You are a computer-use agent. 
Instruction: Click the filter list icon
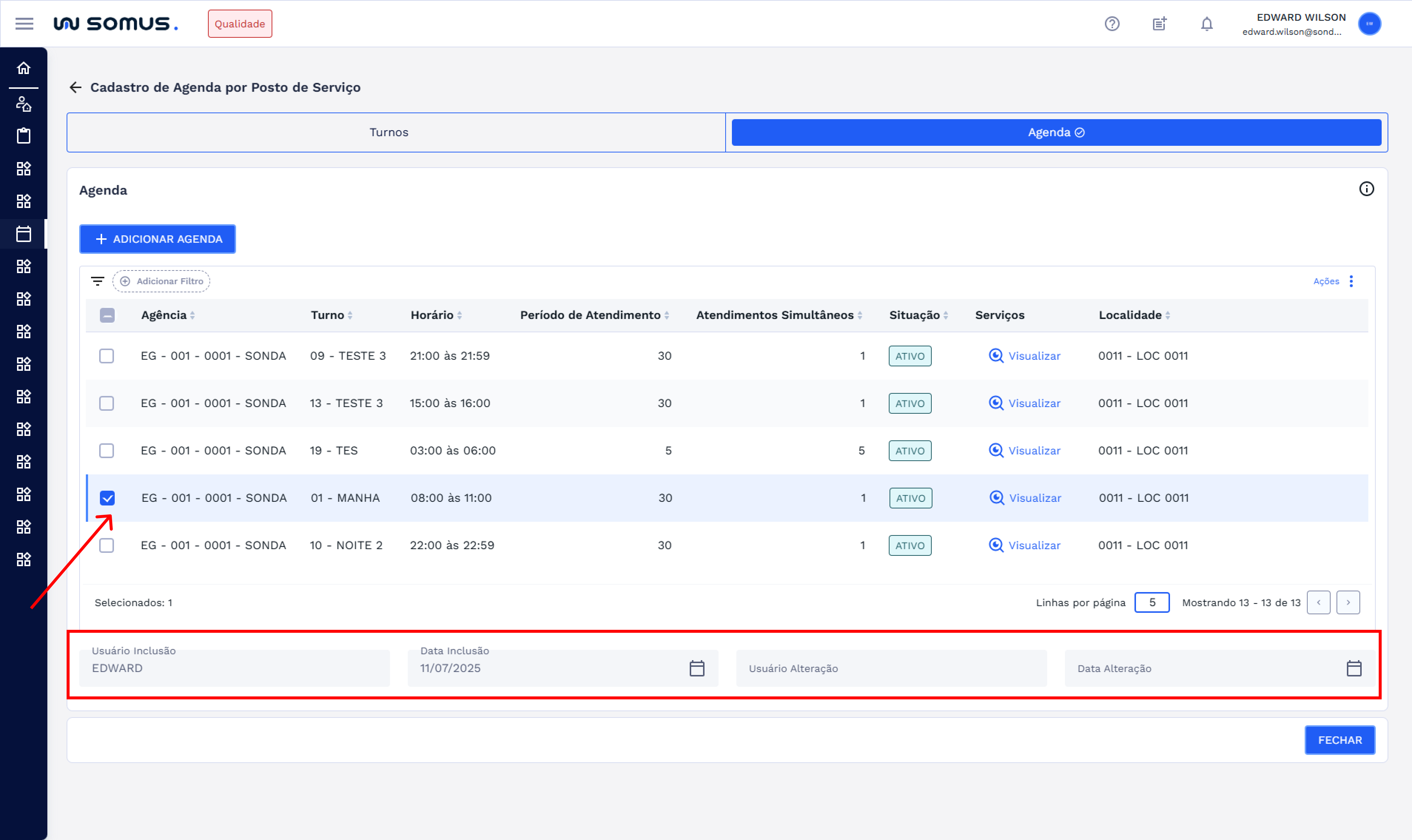pyautogui.click(x=97, y=281)
